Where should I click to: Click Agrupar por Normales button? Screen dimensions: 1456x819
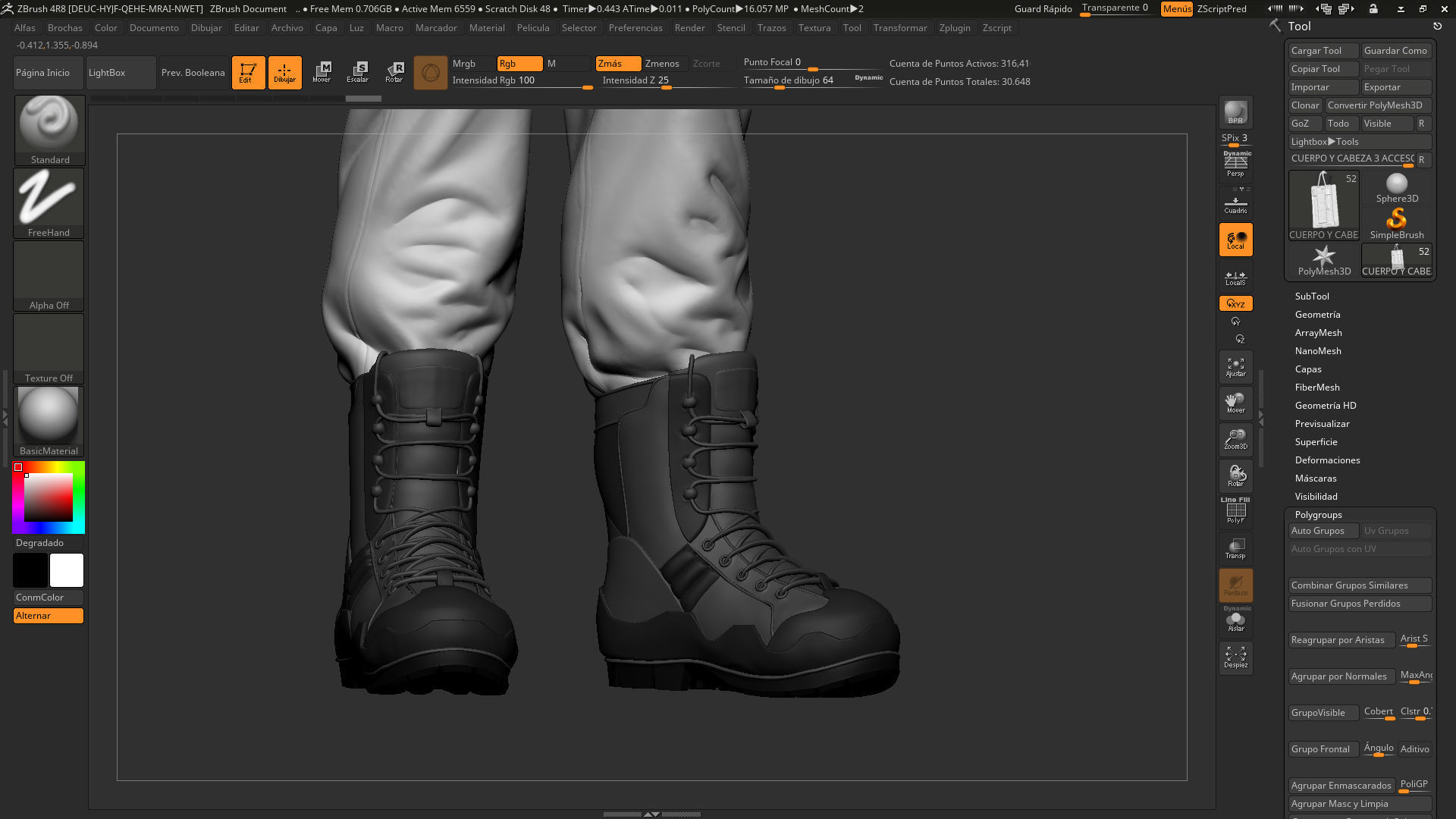point(1341,676)
